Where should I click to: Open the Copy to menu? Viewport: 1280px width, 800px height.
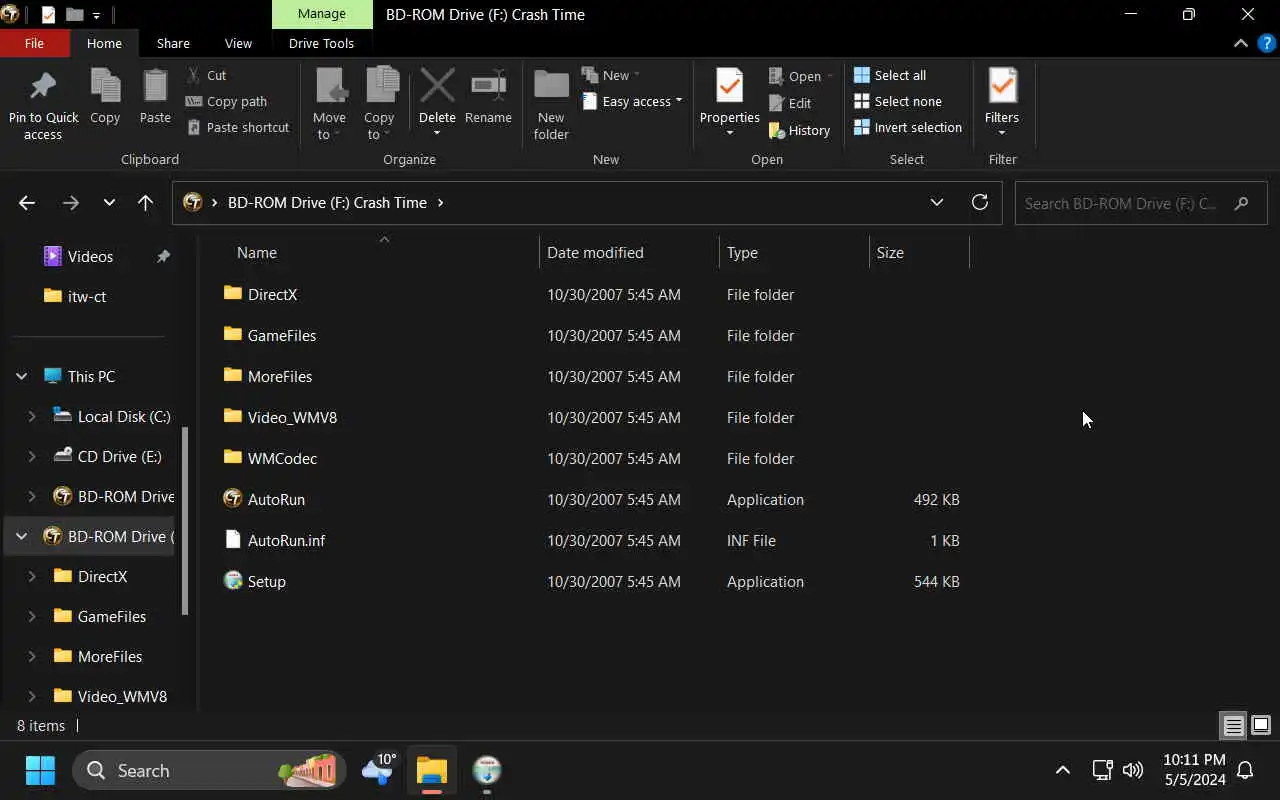[379, 105]
